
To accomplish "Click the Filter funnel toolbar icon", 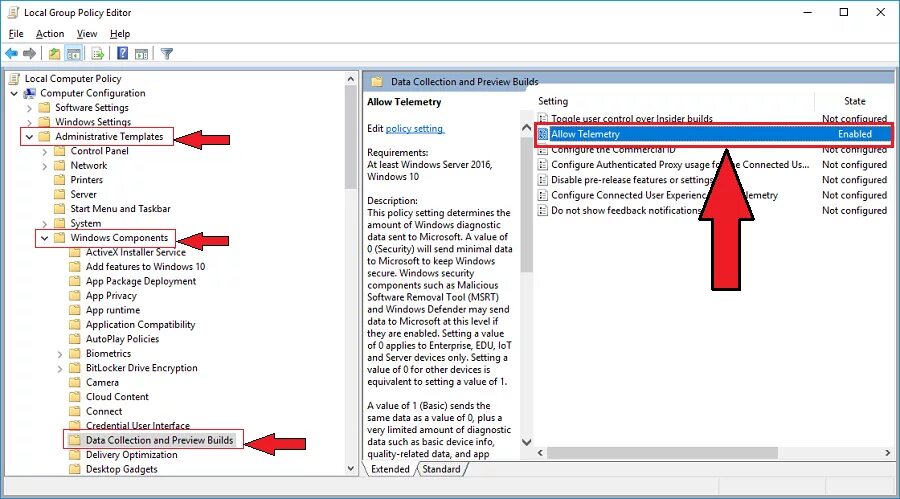I will click(166, 54).
